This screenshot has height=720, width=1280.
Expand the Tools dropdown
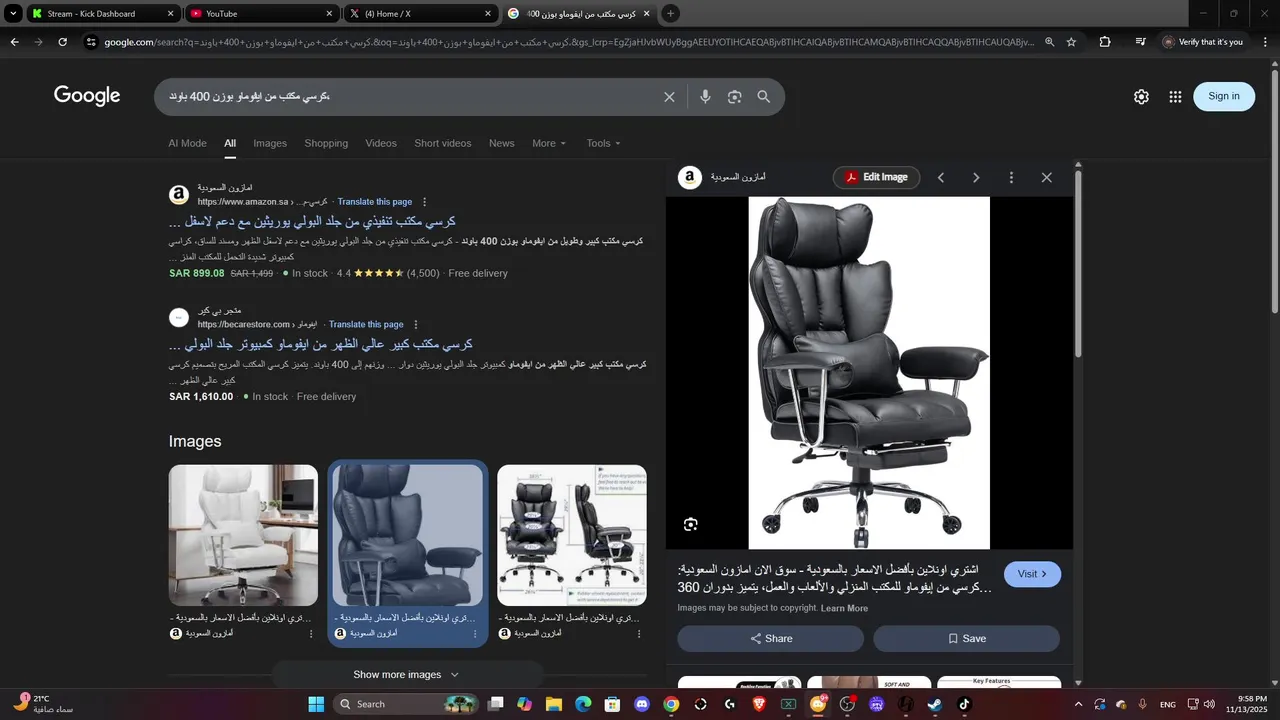604,143
